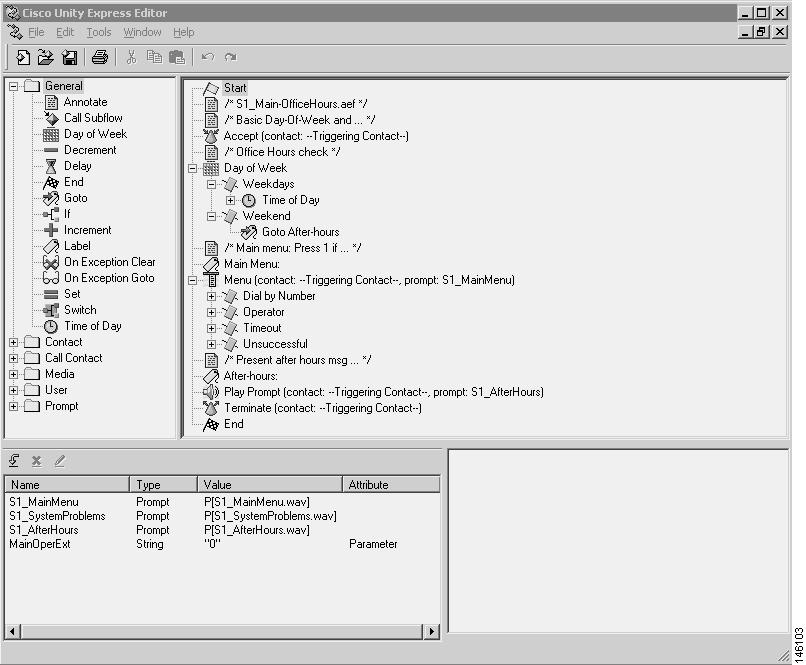The image size is (806, 665).
Task: Save the current script
Action: [68, 57]
